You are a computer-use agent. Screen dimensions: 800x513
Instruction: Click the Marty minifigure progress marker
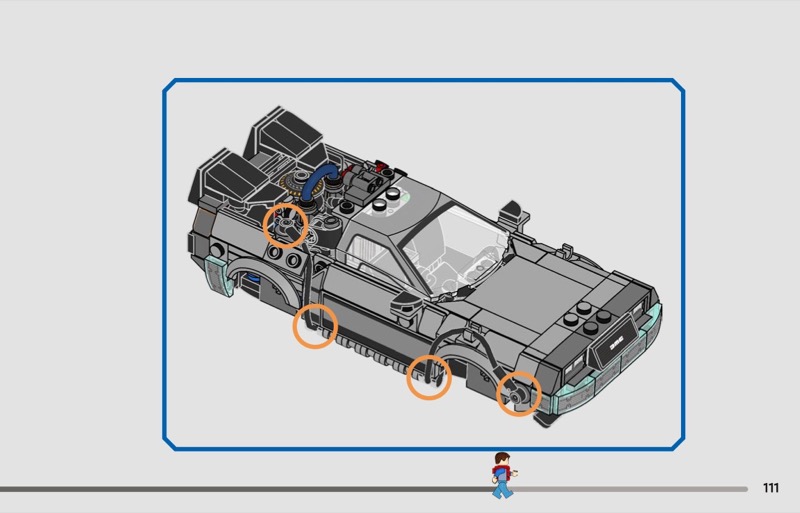[x=500, y=475]
